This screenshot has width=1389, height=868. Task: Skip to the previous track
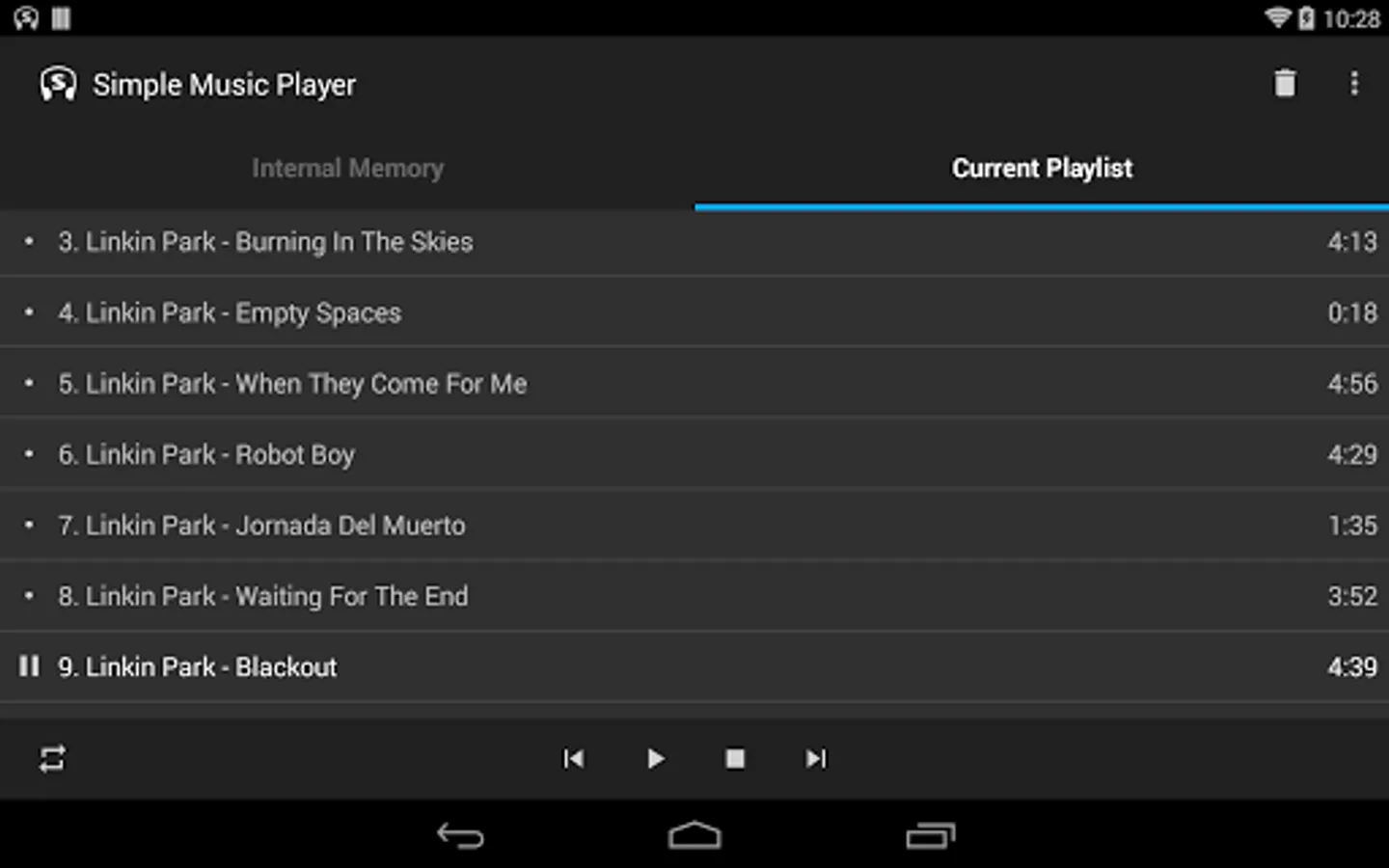(574, 759)
